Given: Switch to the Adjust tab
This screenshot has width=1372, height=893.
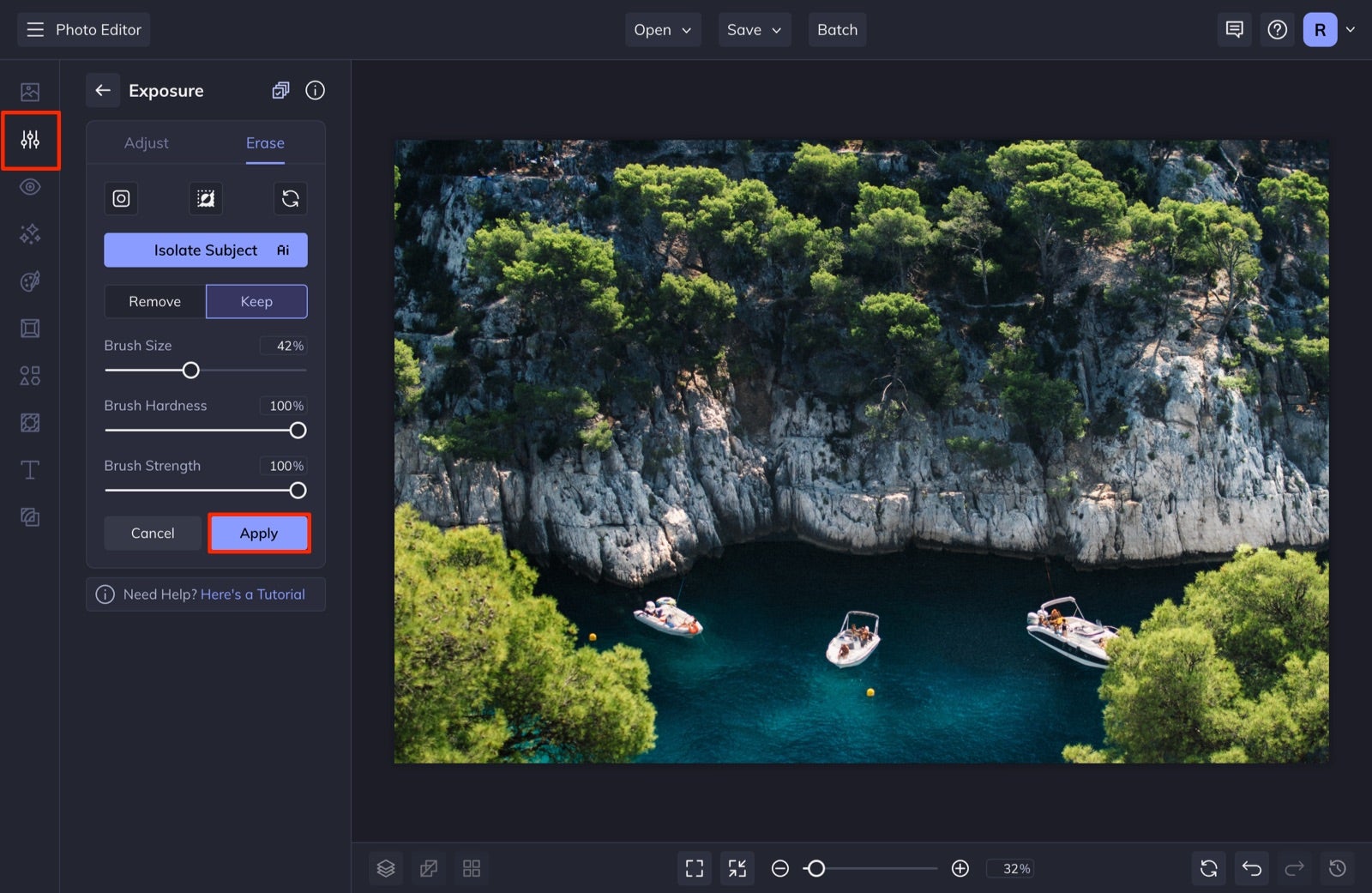Looking at the screenshot, I should click(x=147, y=142).
